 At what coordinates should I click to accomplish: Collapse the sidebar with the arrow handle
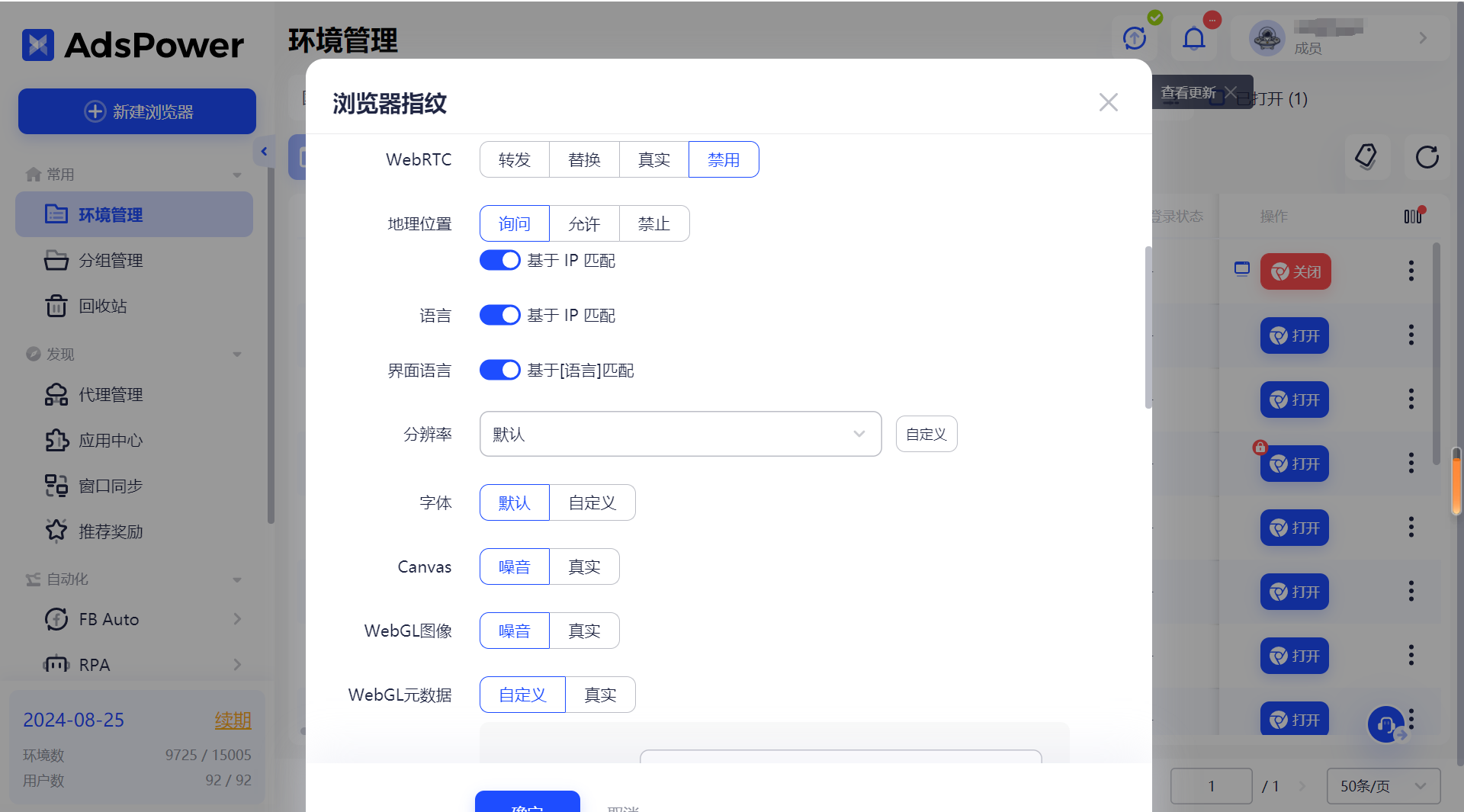coord(264,151)
